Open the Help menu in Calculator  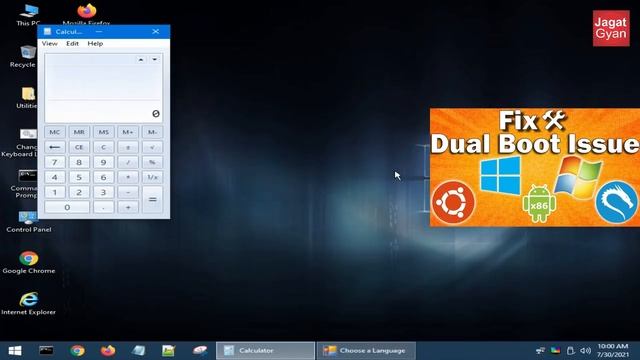95,43
